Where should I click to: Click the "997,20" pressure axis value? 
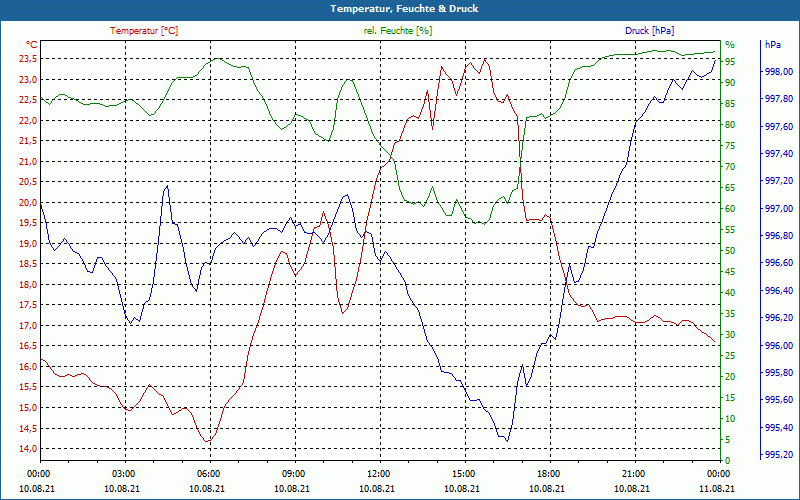coord(779,181)
